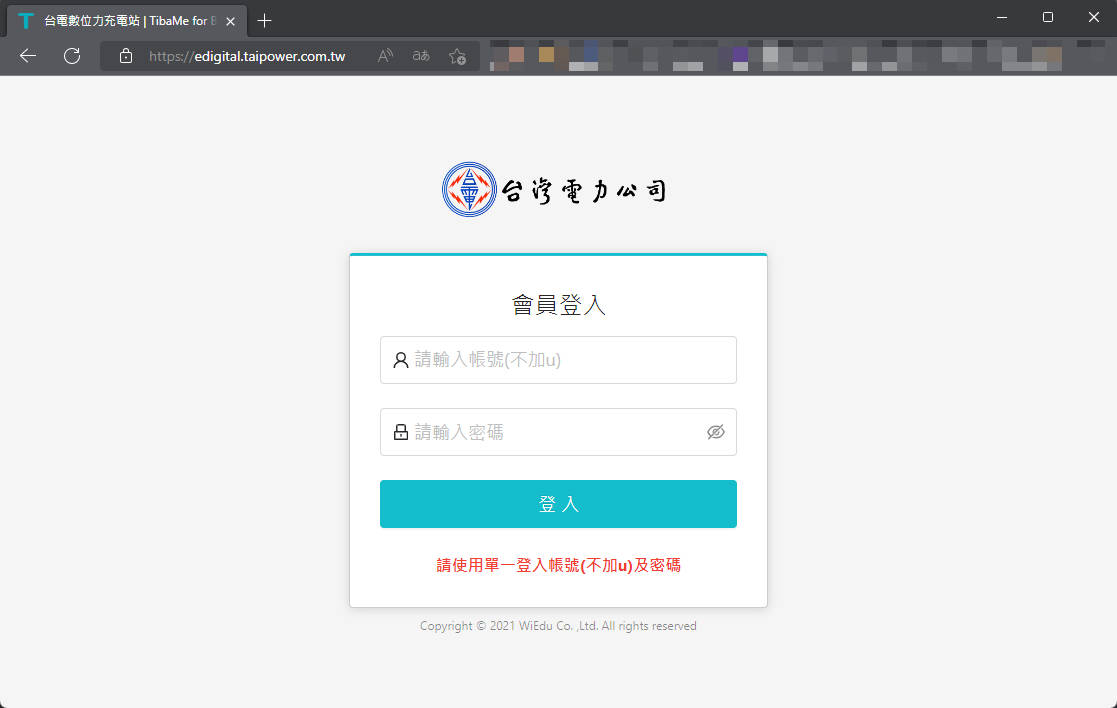1117x708 pixels.
Task: Focus the account input 請輸入帳號
Action: click(x=558, y=360)
